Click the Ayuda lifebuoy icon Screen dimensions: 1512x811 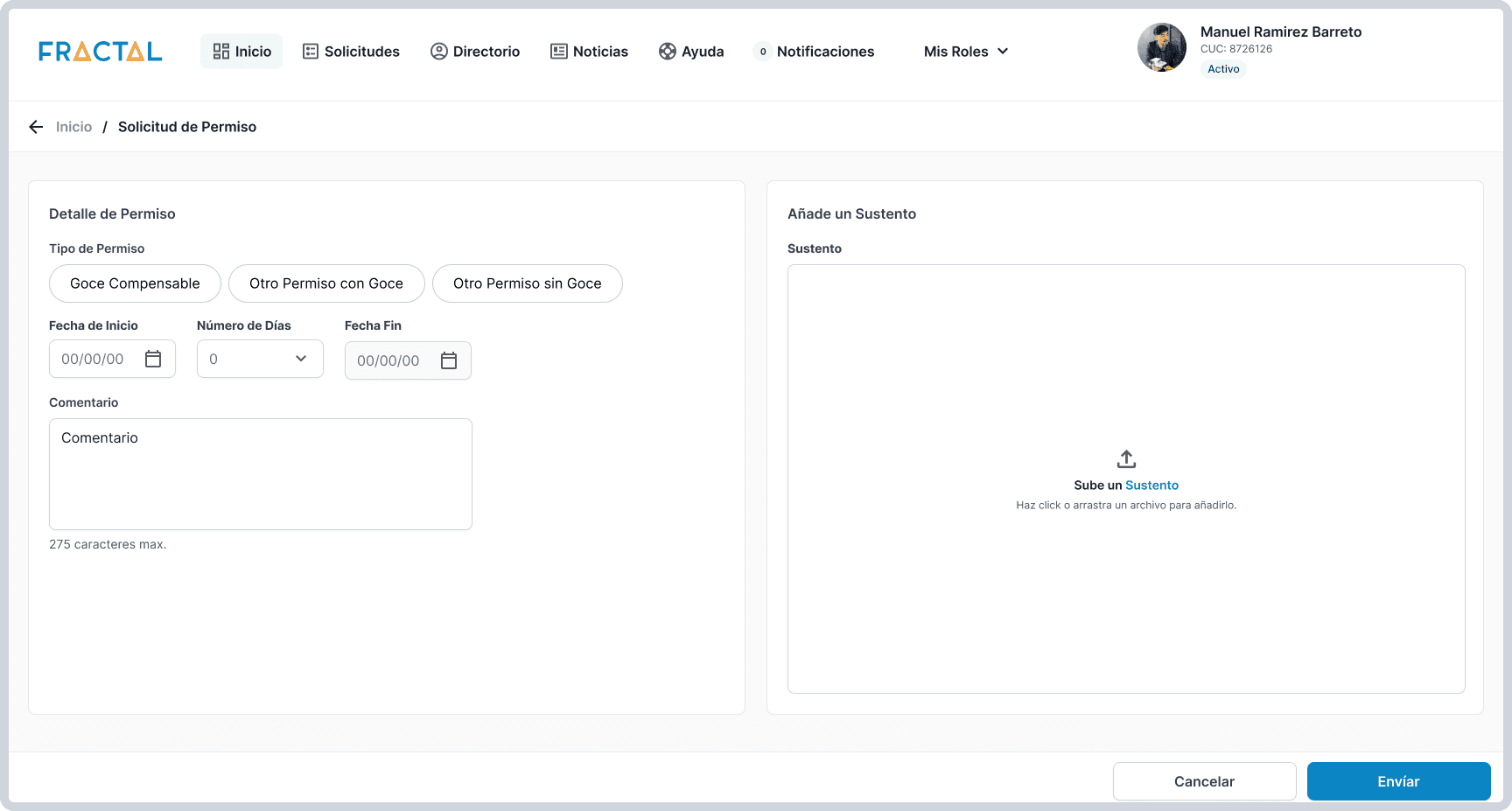pos(668,52)
